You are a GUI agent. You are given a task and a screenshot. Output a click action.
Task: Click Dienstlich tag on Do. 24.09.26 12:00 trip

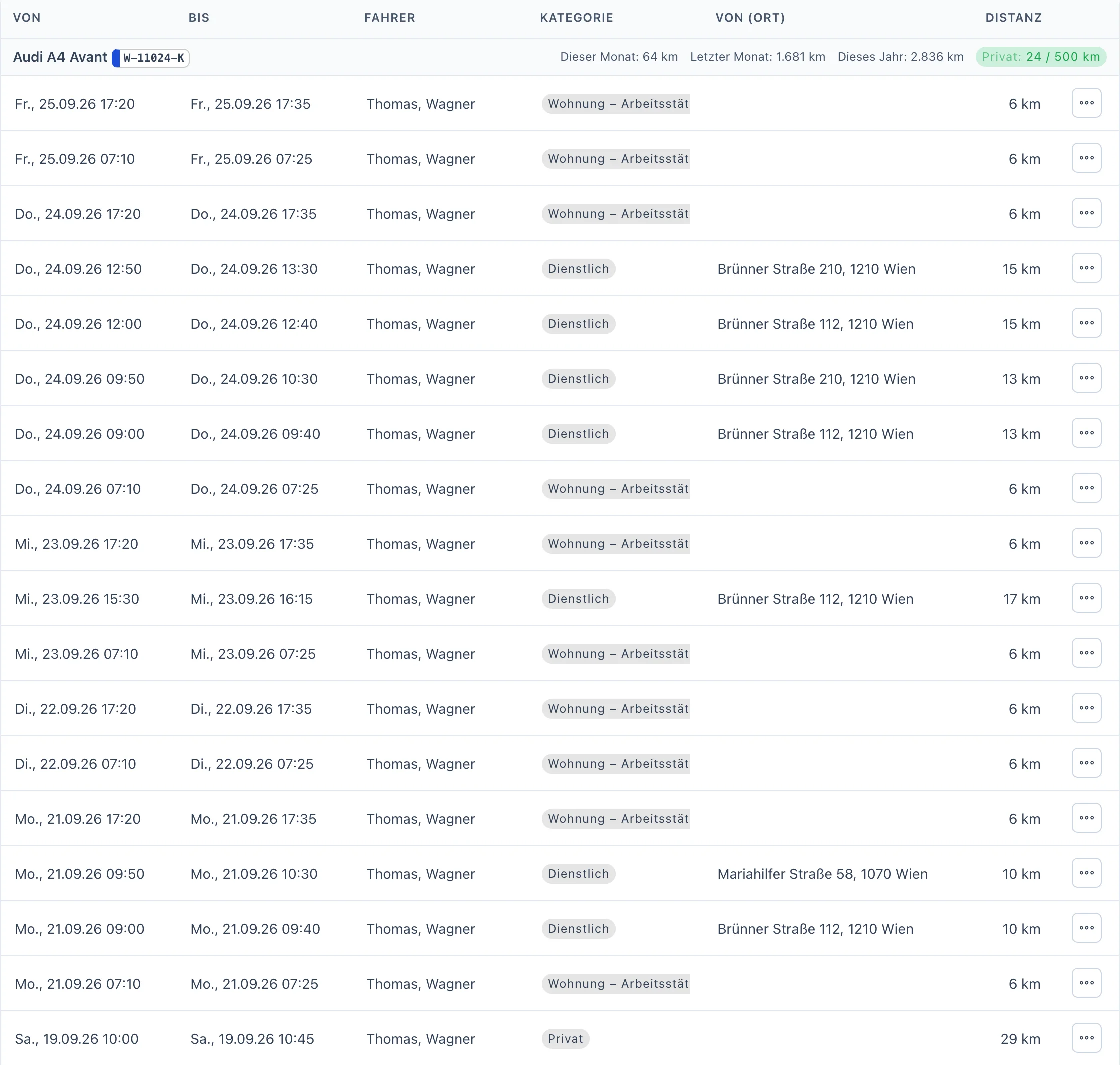(578, 324)
